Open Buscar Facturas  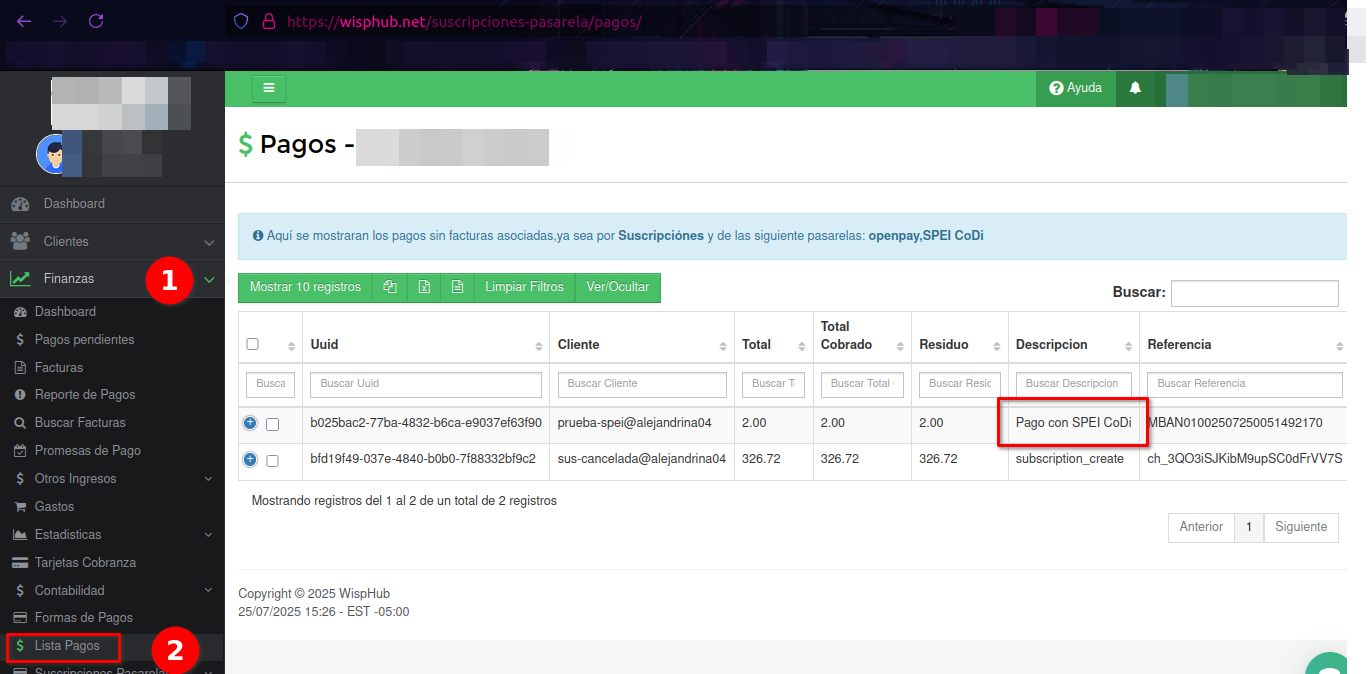81,423
